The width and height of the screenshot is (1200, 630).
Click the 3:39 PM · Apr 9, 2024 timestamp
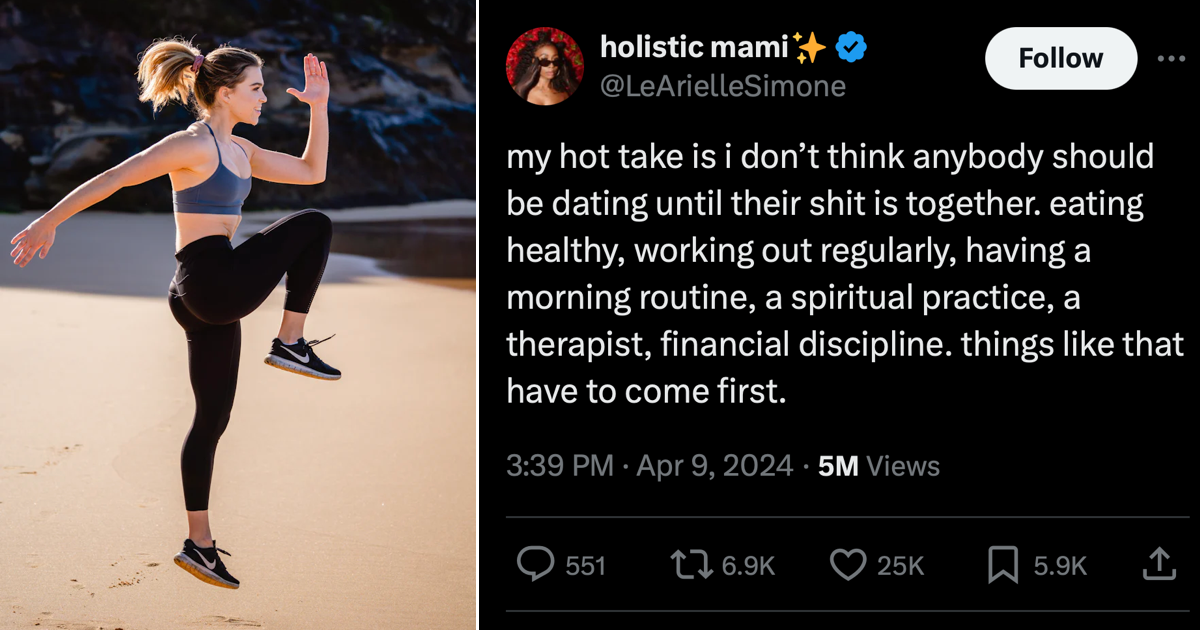tap(650, 466)
